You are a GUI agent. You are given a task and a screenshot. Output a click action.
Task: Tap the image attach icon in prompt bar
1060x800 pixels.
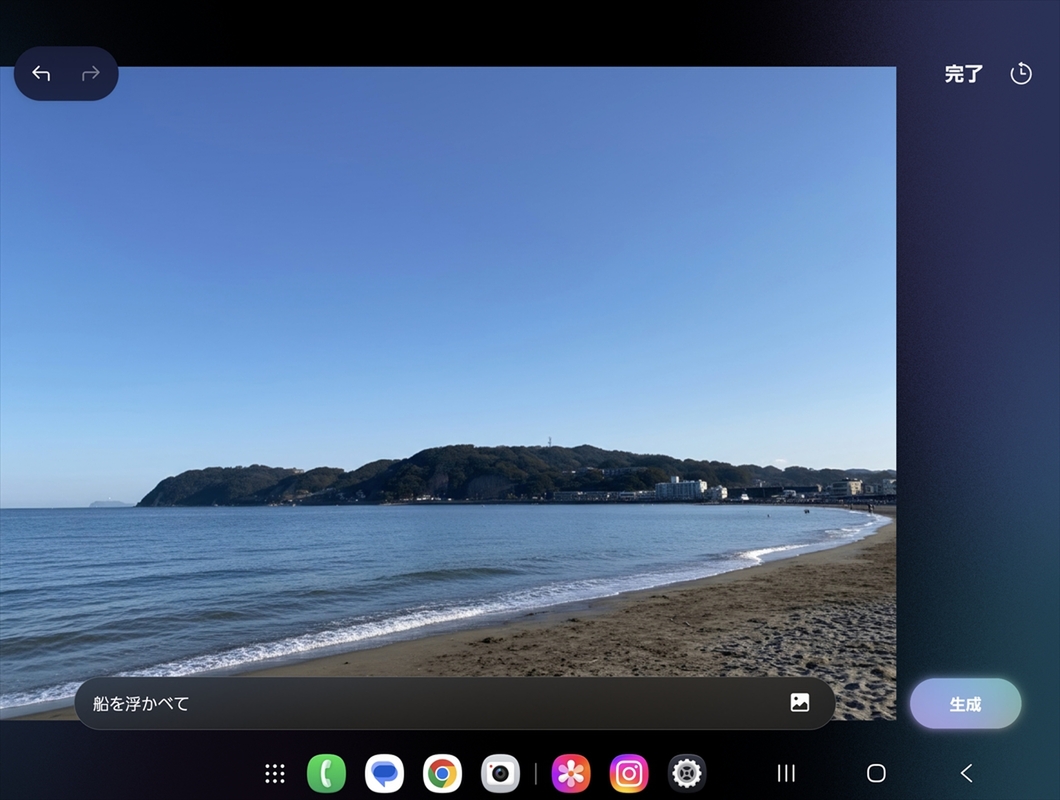(800, 703)
